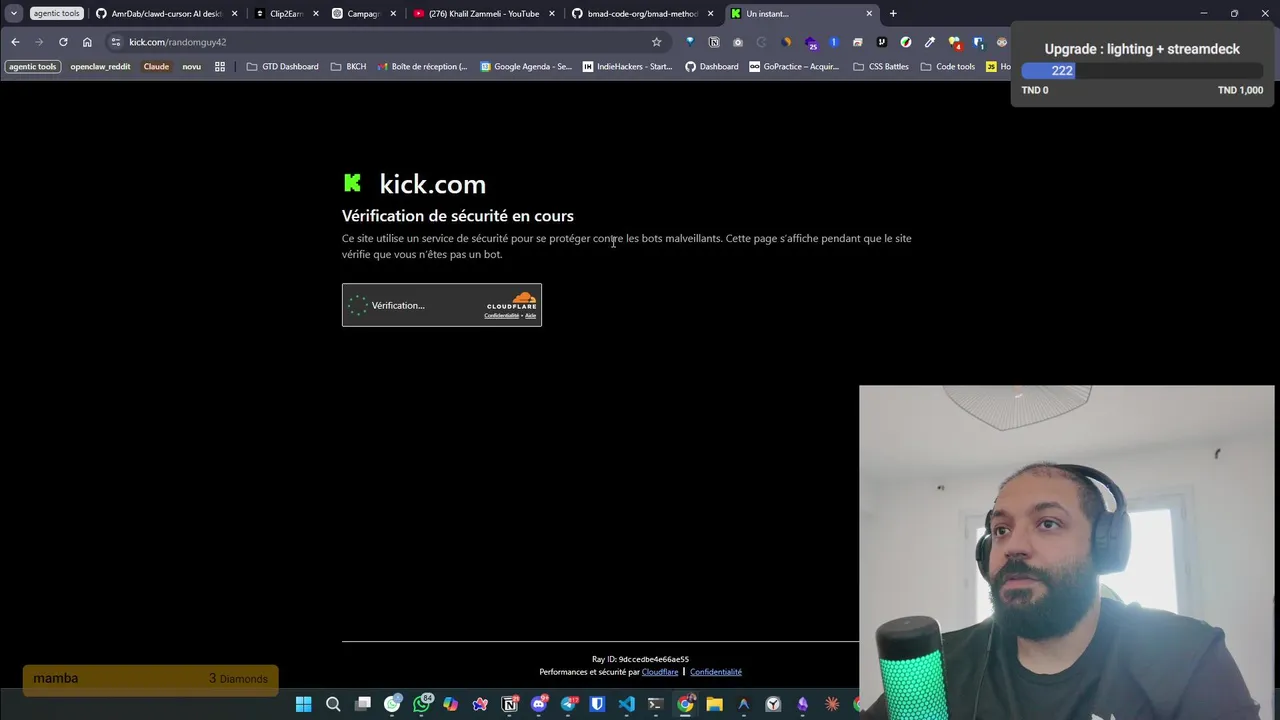
Task: Open the purple extension with 25 badge
Action: (810, 43)
